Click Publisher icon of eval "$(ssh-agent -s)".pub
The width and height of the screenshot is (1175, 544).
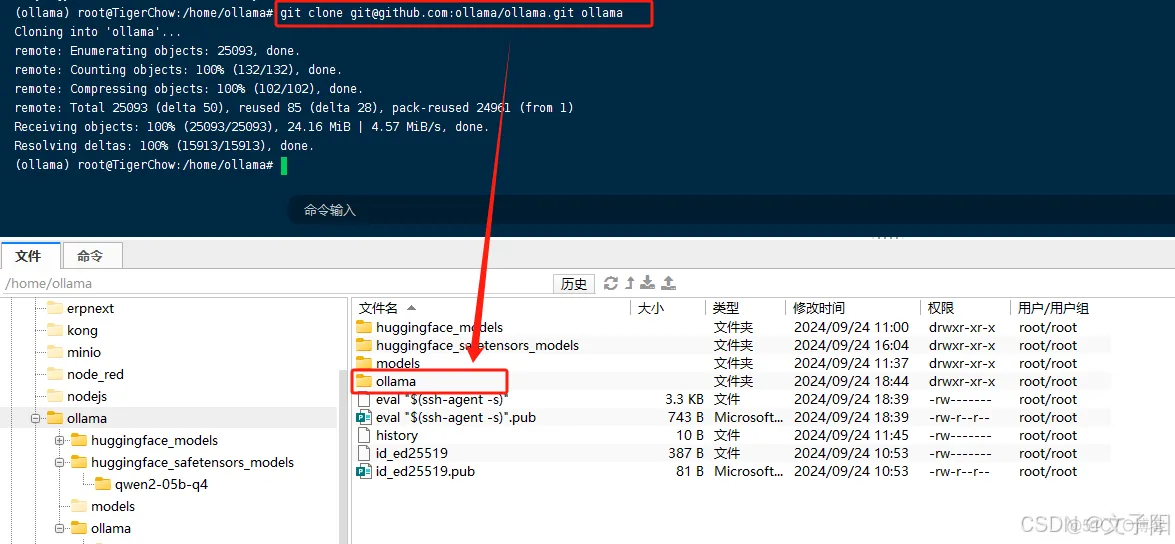pos(364,417)
